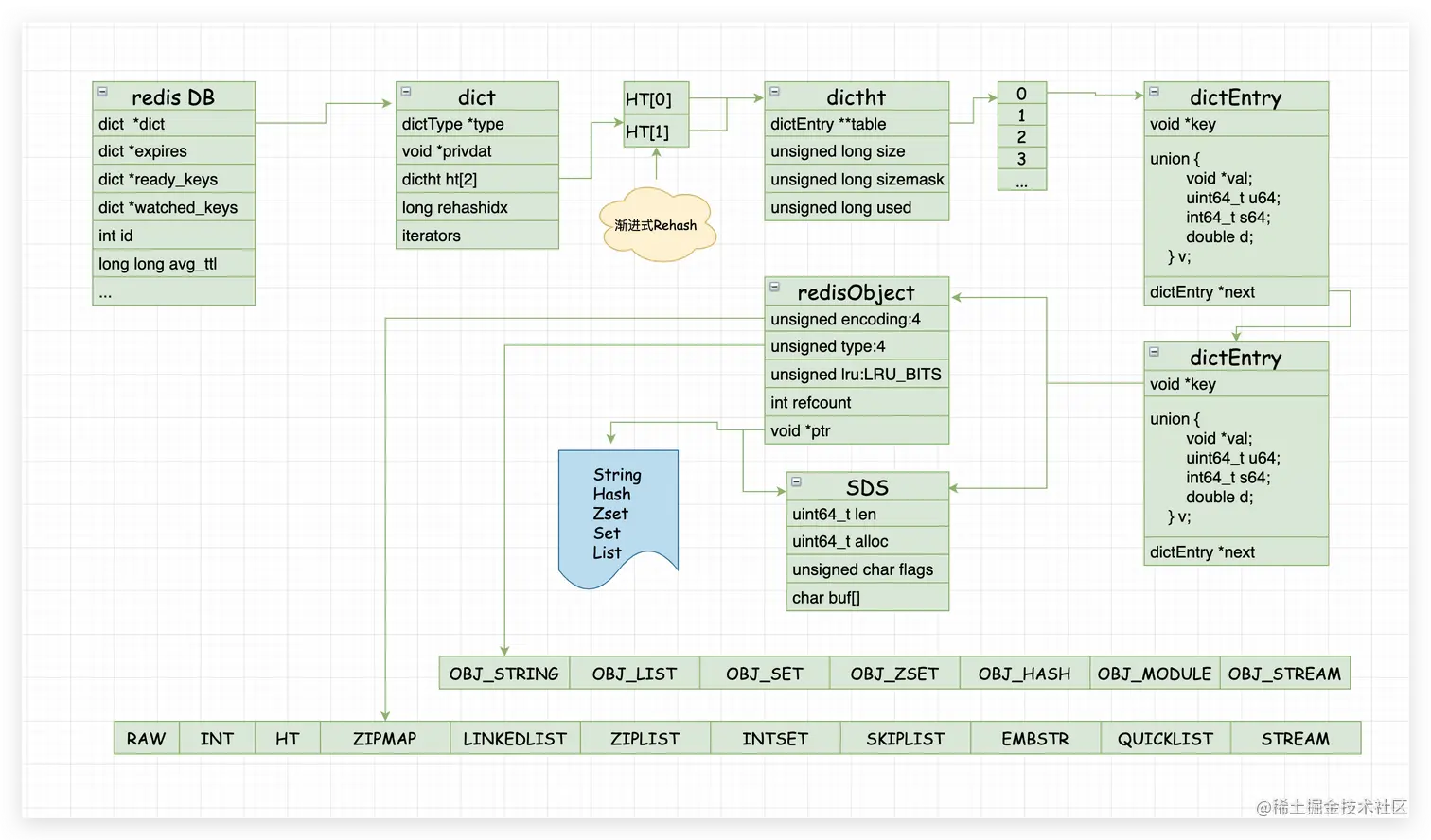Select the "unsigned char flags" row

pyautogui.click(x=868, y=569)
